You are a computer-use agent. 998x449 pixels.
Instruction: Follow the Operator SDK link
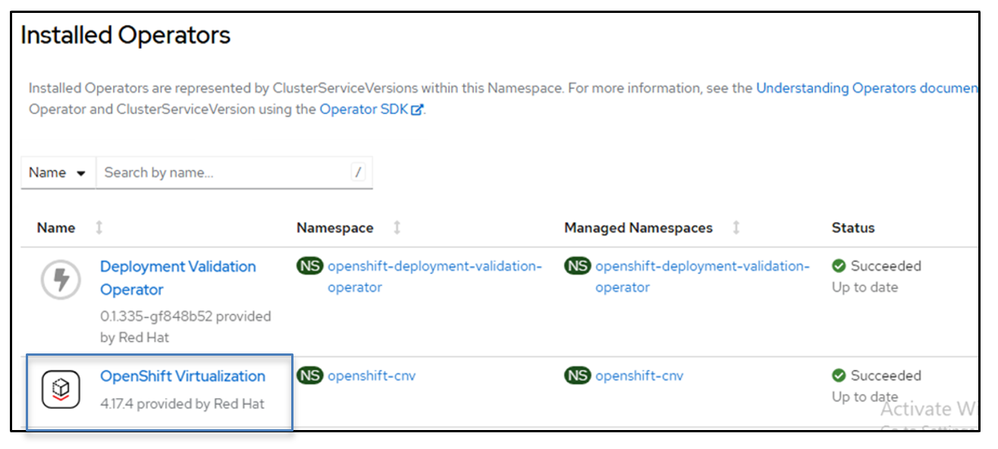point(364,110)
